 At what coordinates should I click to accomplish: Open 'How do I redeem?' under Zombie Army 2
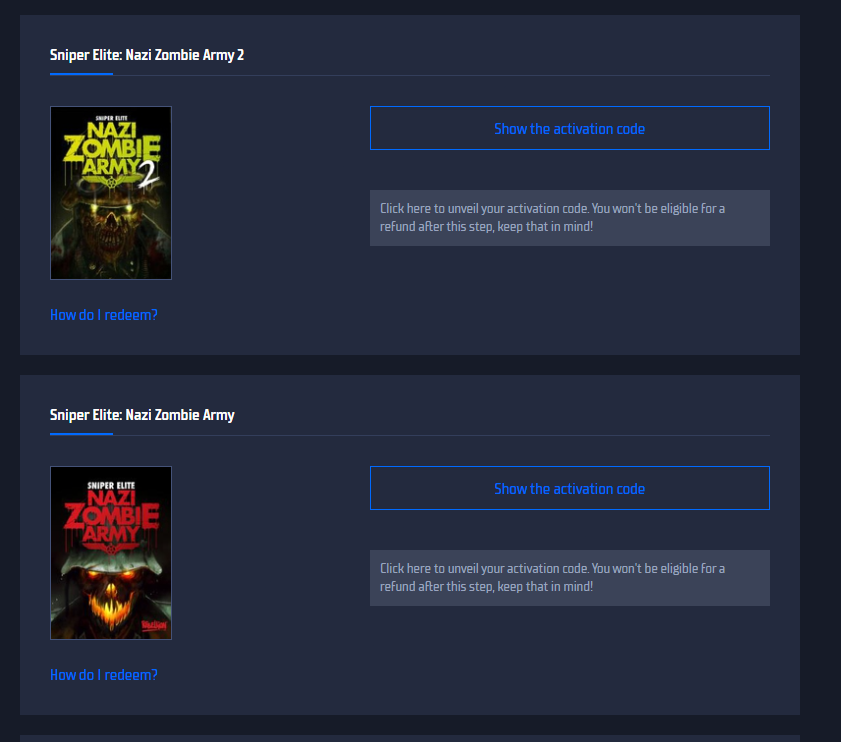coord(104,315)
